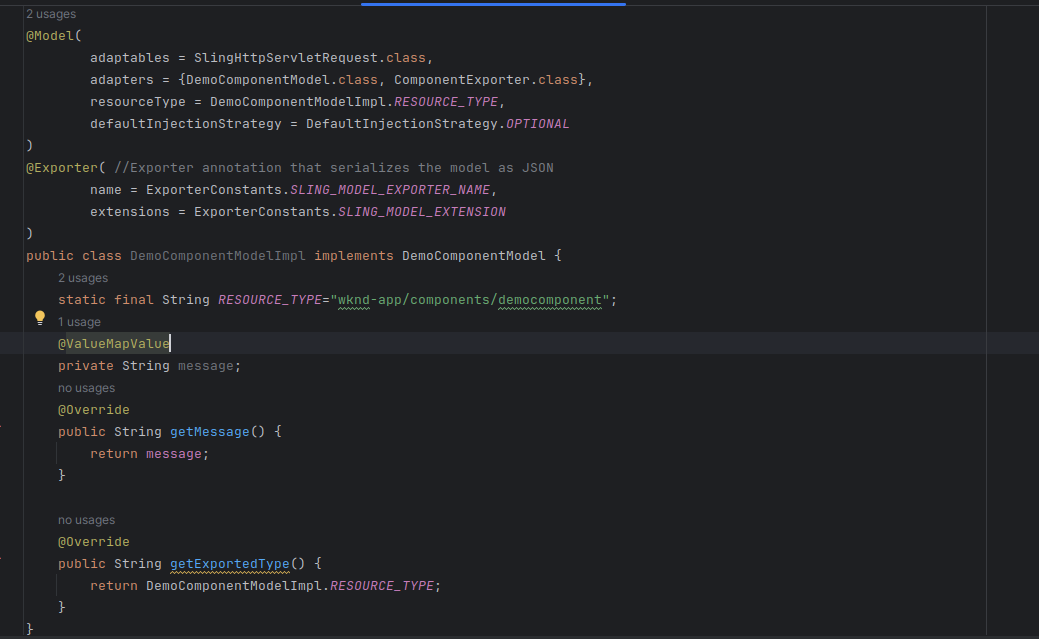Open the '1 usage' hint above @ValueMapValue
Image resolution: width=1039 pixels, height=639 pixels.
(x=79, y=322)
